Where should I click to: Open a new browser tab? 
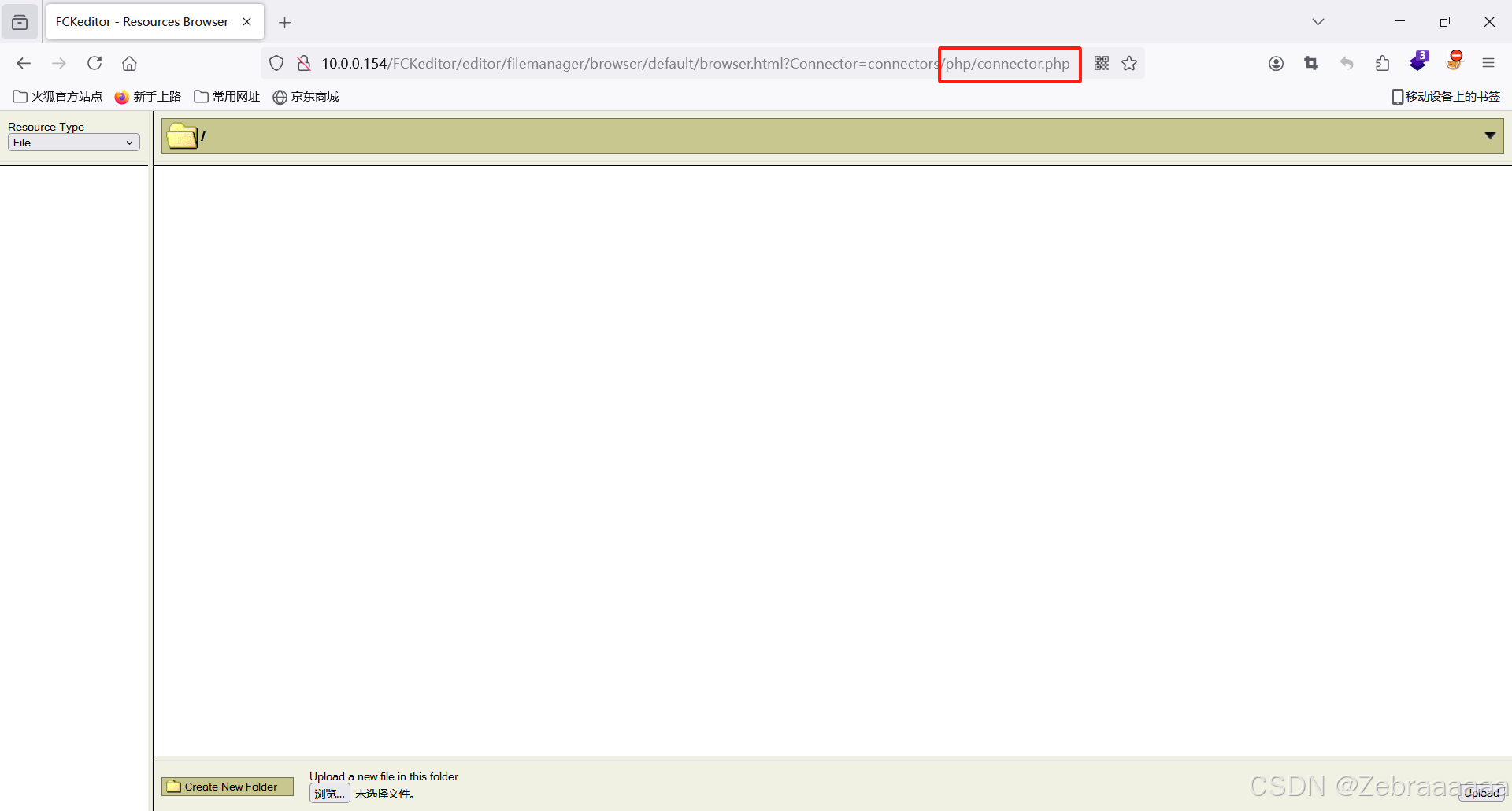(285, 23)
